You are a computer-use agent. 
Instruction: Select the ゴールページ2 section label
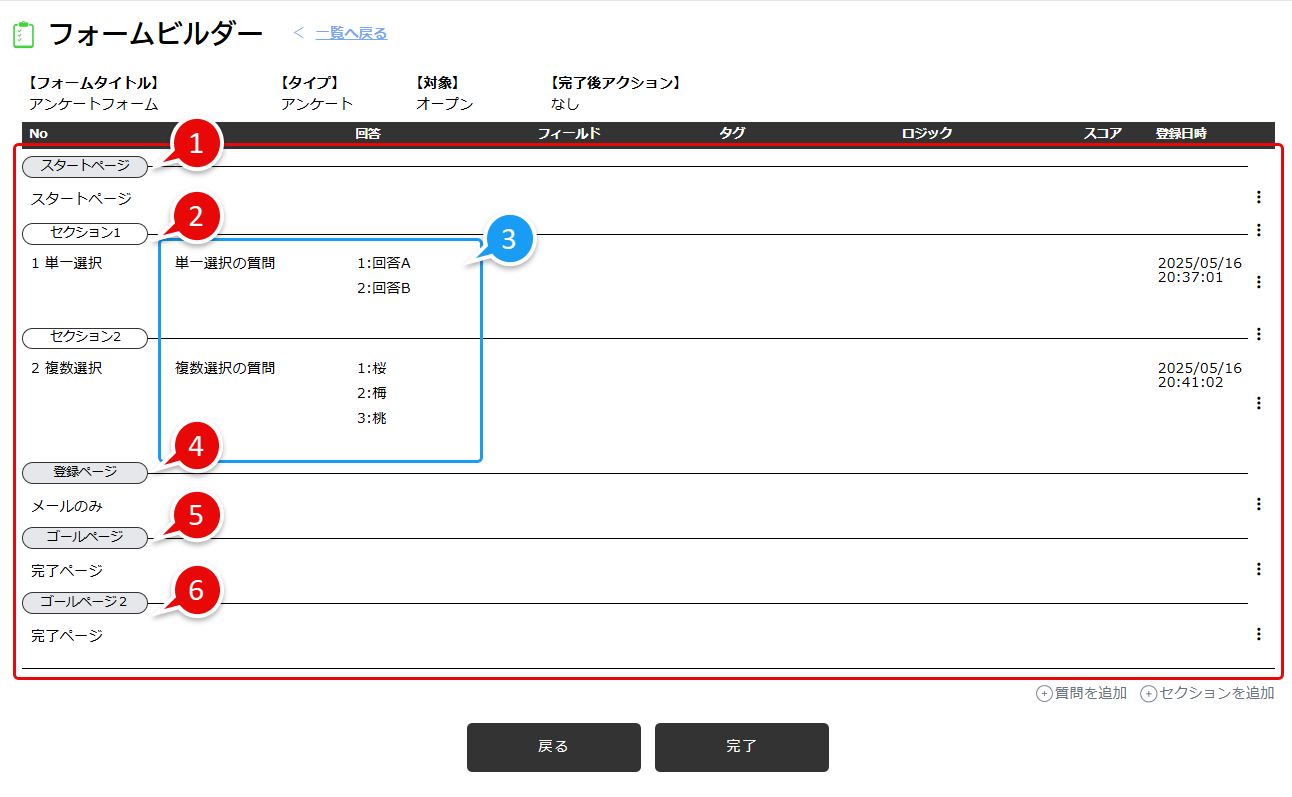(x=85, y=602)
